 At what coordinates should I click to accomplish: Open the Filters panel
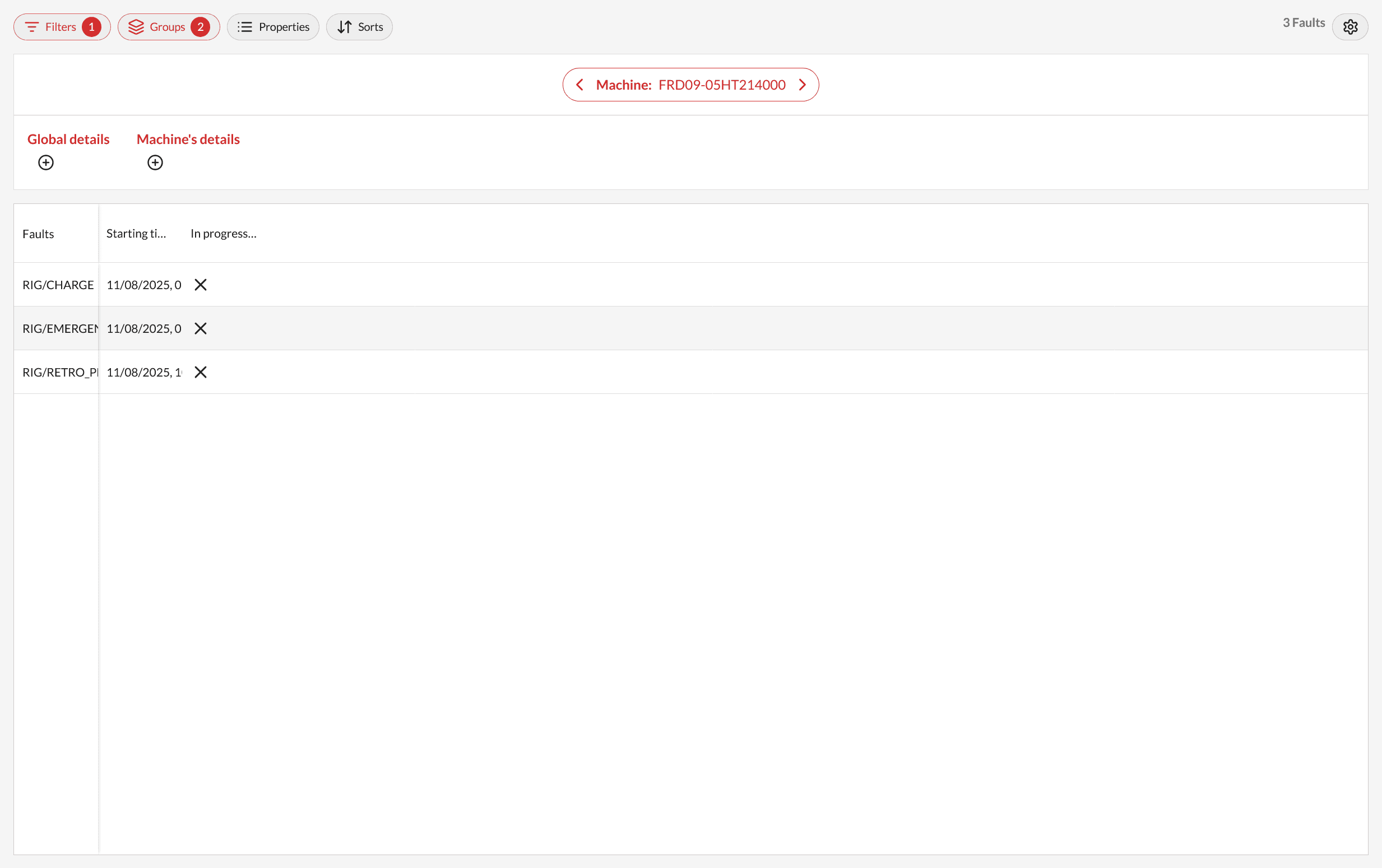(x=62, y=27)
